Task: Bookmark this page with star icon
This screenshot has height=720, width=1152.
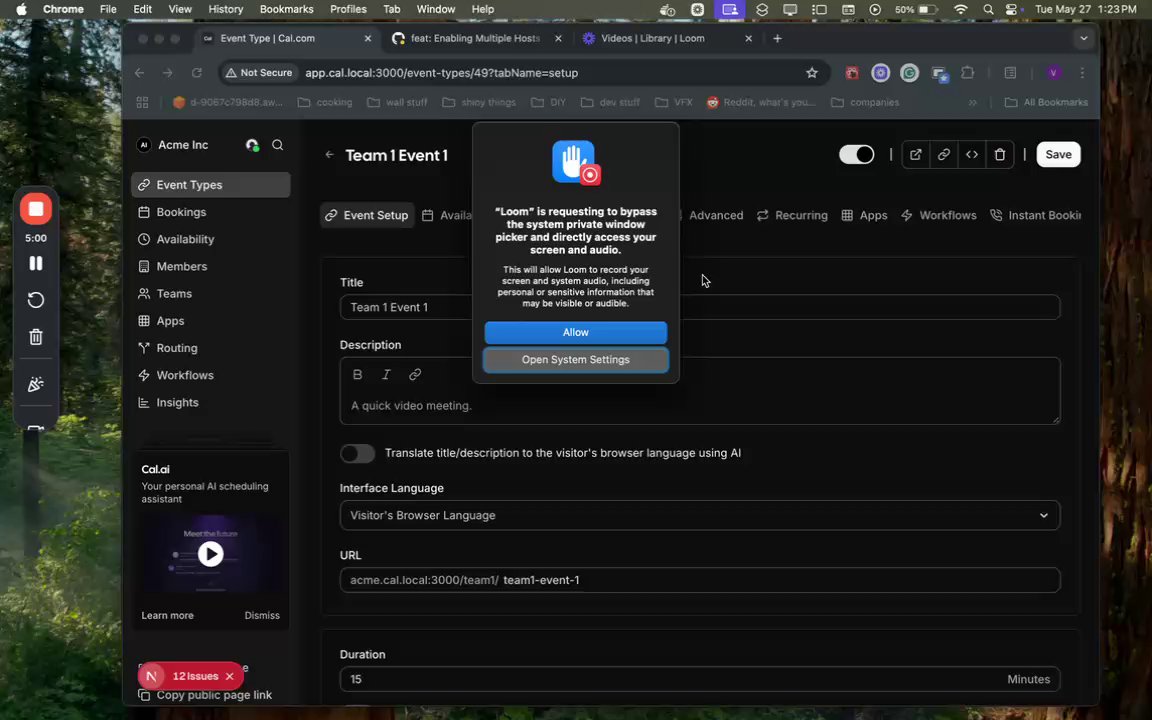Action: (x=812, y=73)
